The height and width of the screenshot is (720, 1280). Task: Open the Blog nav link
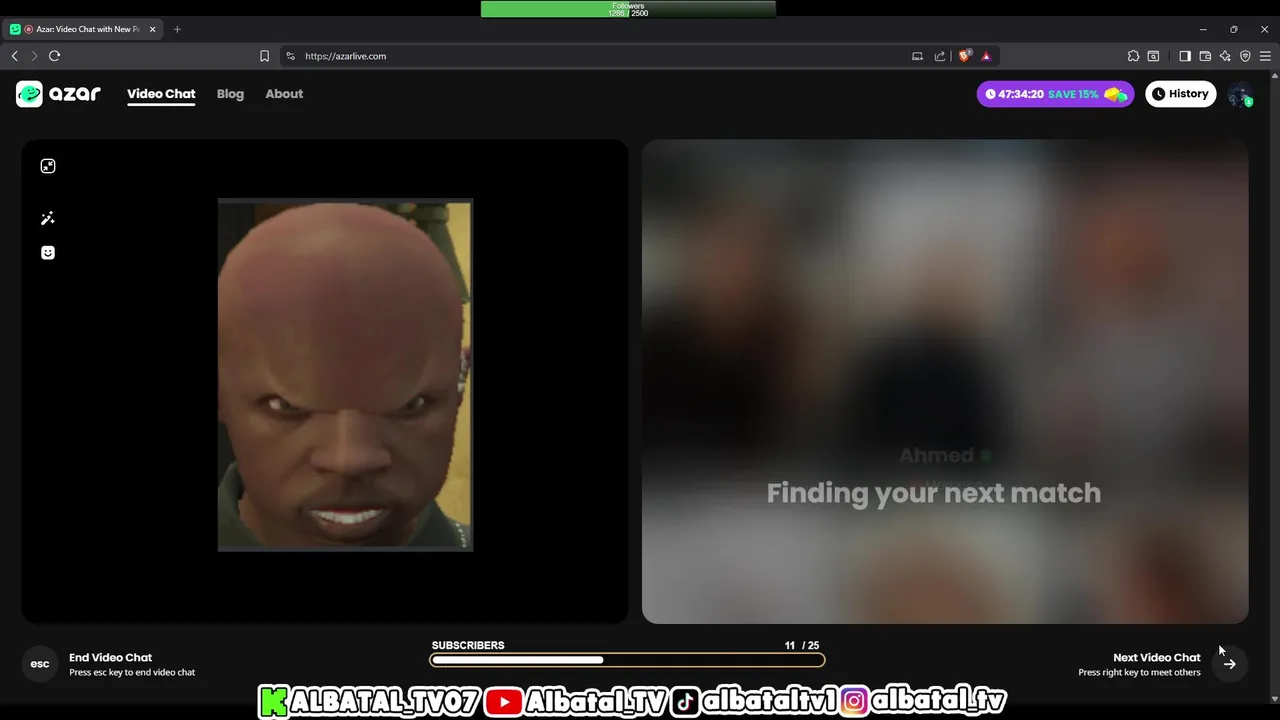click(x=230, y=94)
